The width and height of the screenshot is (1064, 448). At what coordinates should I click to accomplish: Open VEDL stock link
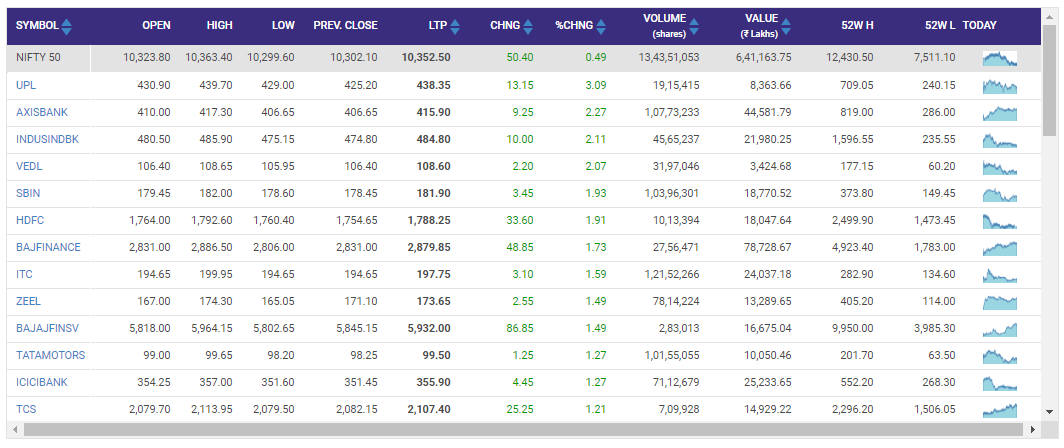[29, 166]
